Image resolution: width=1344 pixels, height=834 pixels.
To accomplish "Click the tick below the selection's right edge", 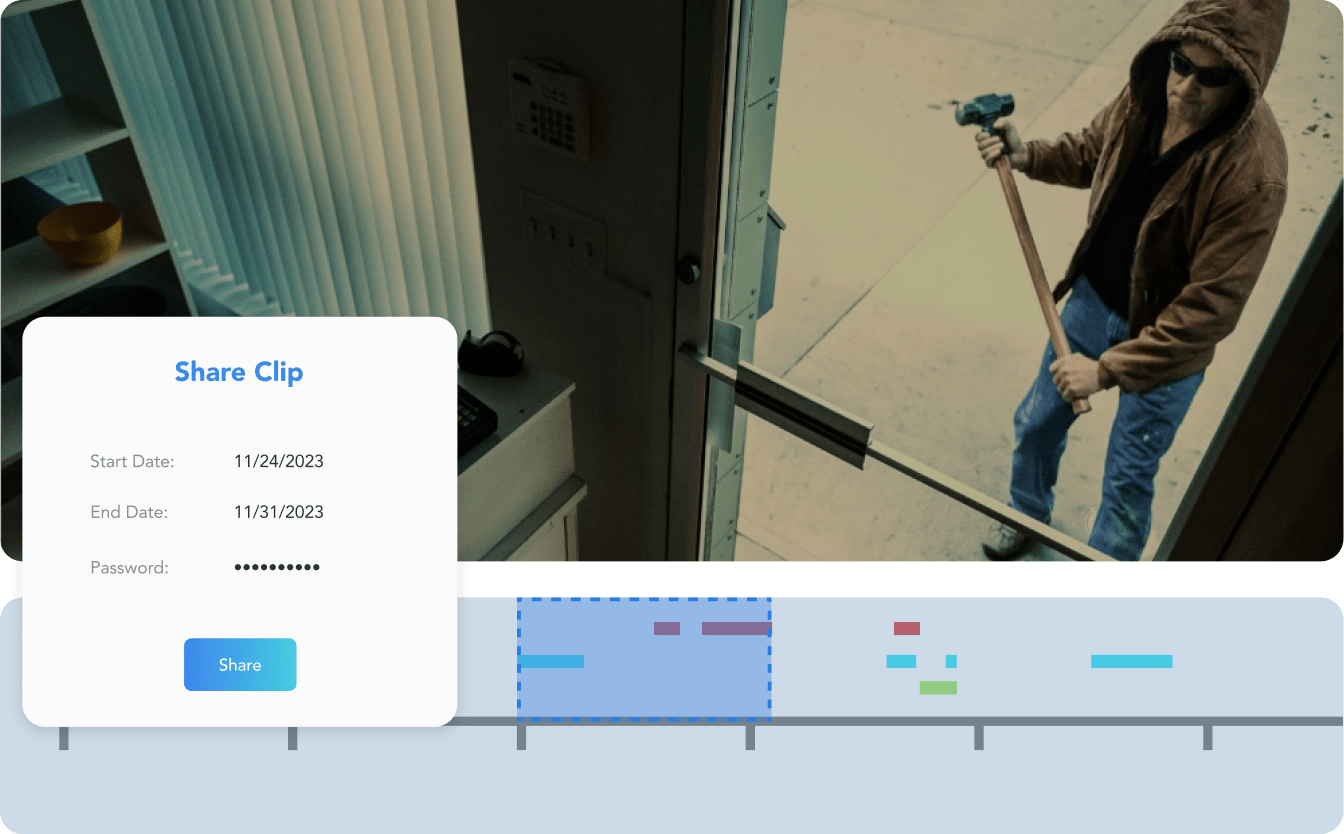I will [x=750, y=738].
